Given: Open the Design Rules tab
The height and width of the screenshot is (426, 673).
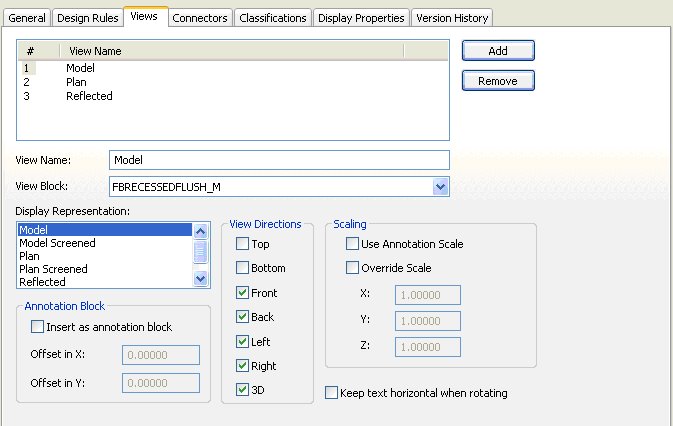Looking at the screenshot, I should [x=88, y=18].
